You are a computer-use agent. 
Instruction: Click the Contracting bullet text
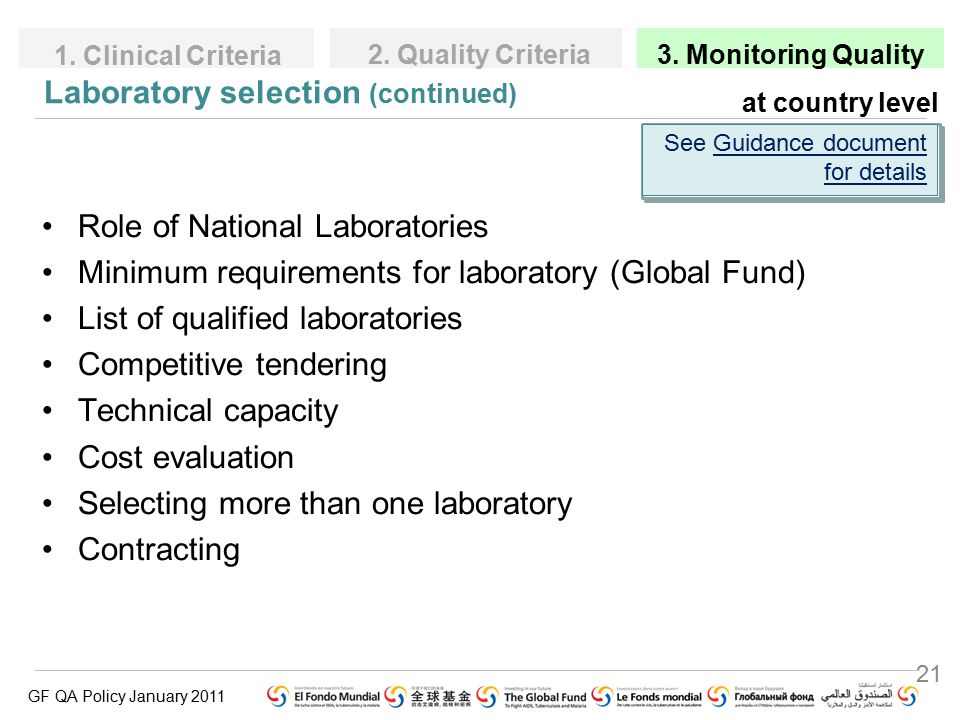pyautogui.click(x=159, y=550)
